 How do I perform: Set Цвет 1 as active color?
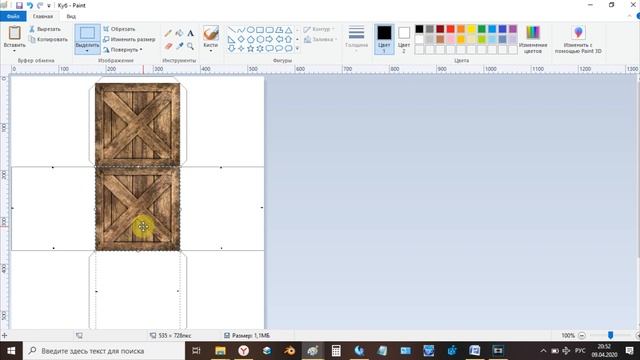384,39
